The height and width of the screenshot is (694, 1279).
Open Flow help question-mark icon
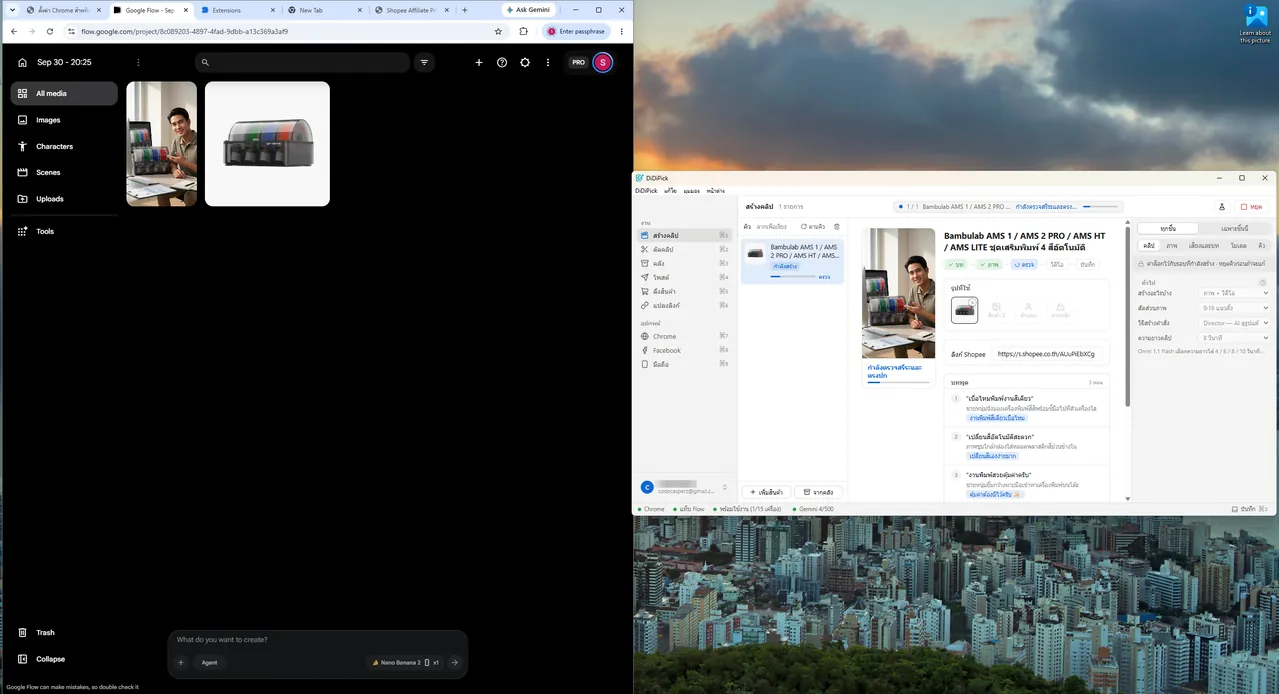tap(502, 62)
